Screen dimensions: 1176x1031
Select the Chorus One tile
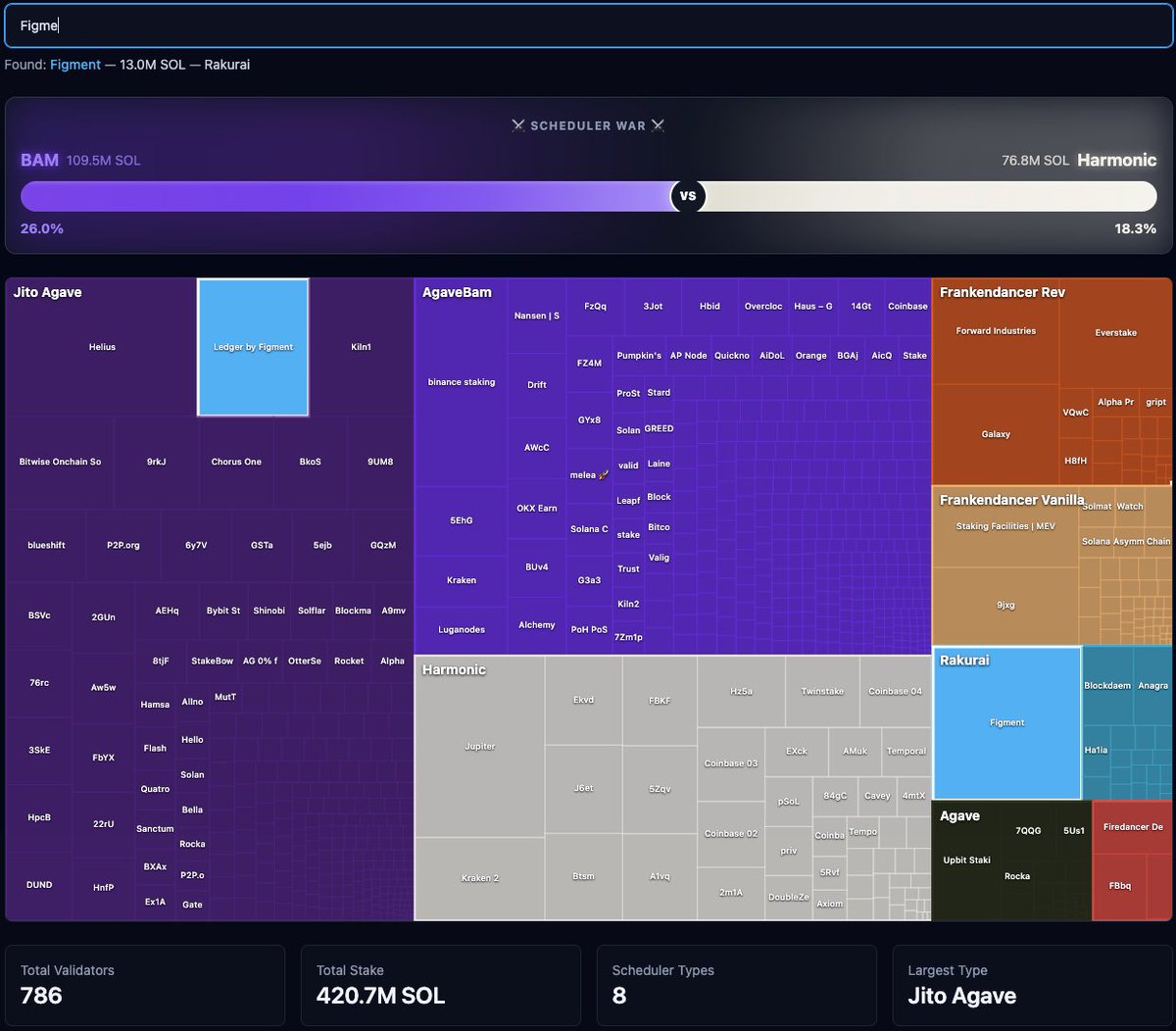pos(236,462)
